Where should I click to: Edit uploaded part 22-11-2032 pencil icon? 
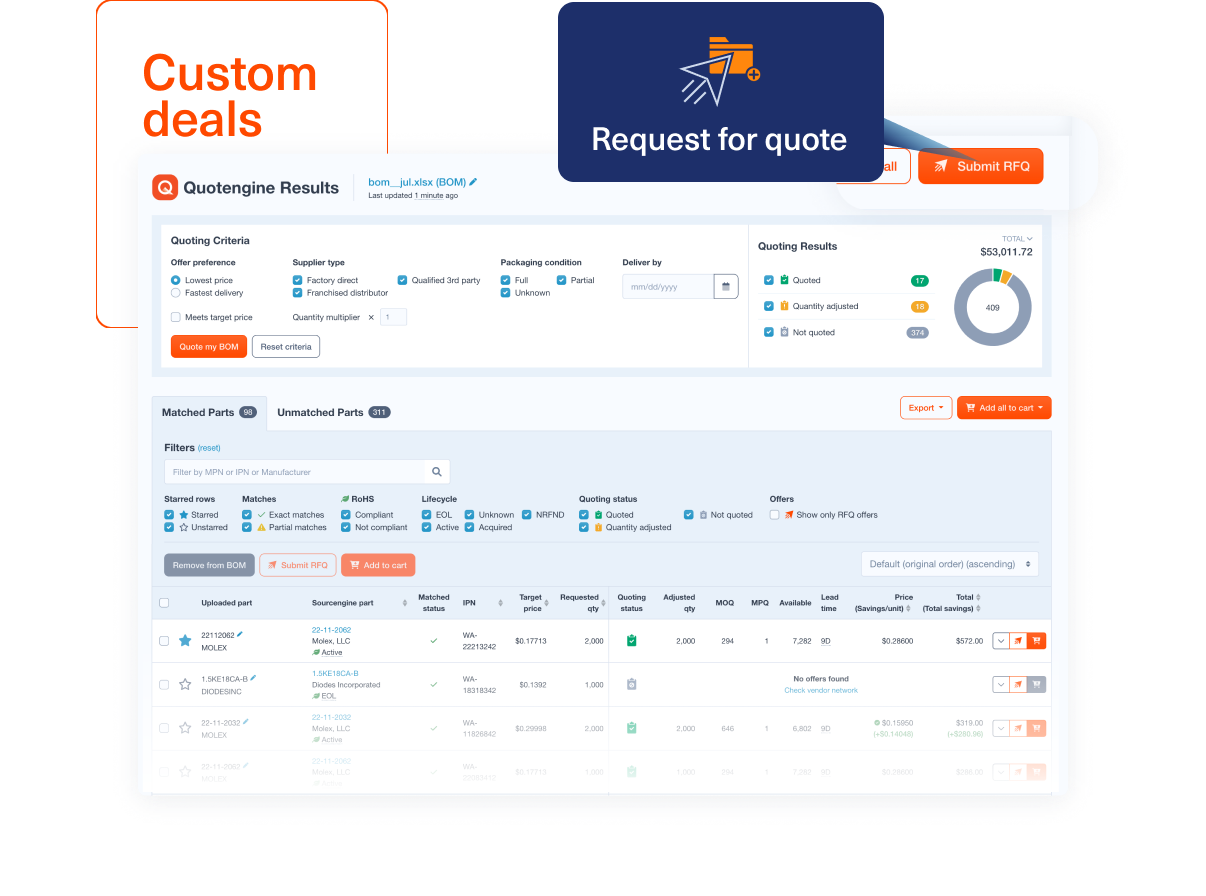coord(246,721)
